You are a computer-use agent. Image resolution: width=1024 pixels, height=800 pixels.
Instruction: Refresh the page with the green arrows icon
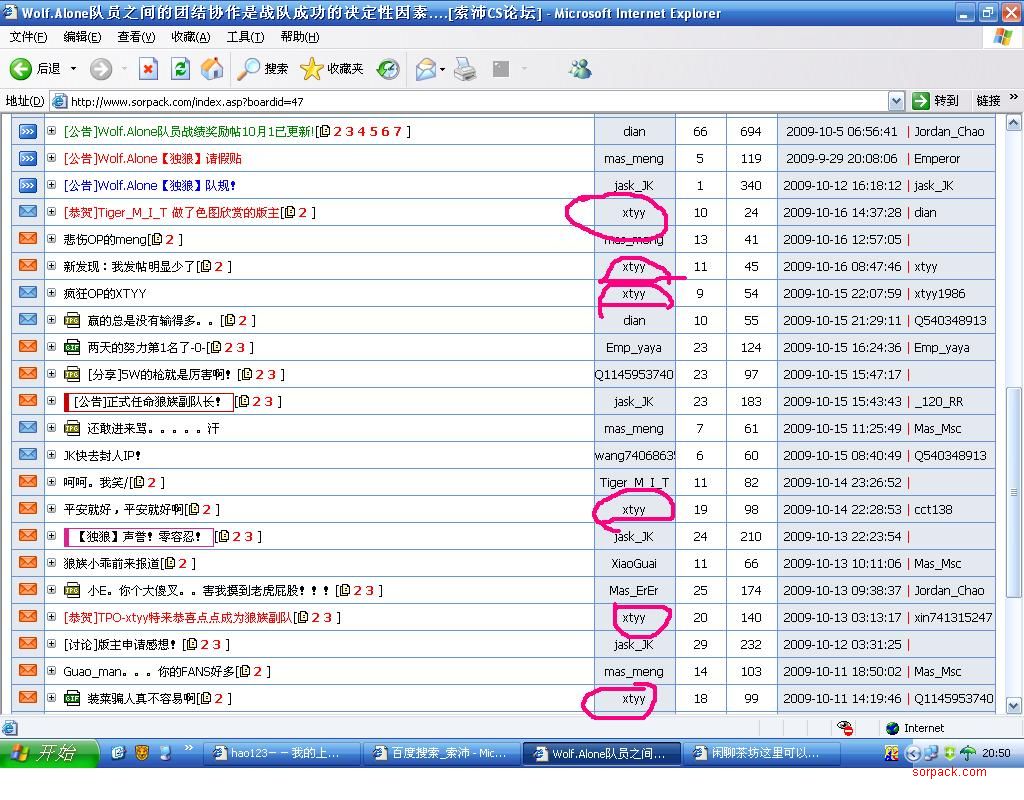click(x=180, y=69)
